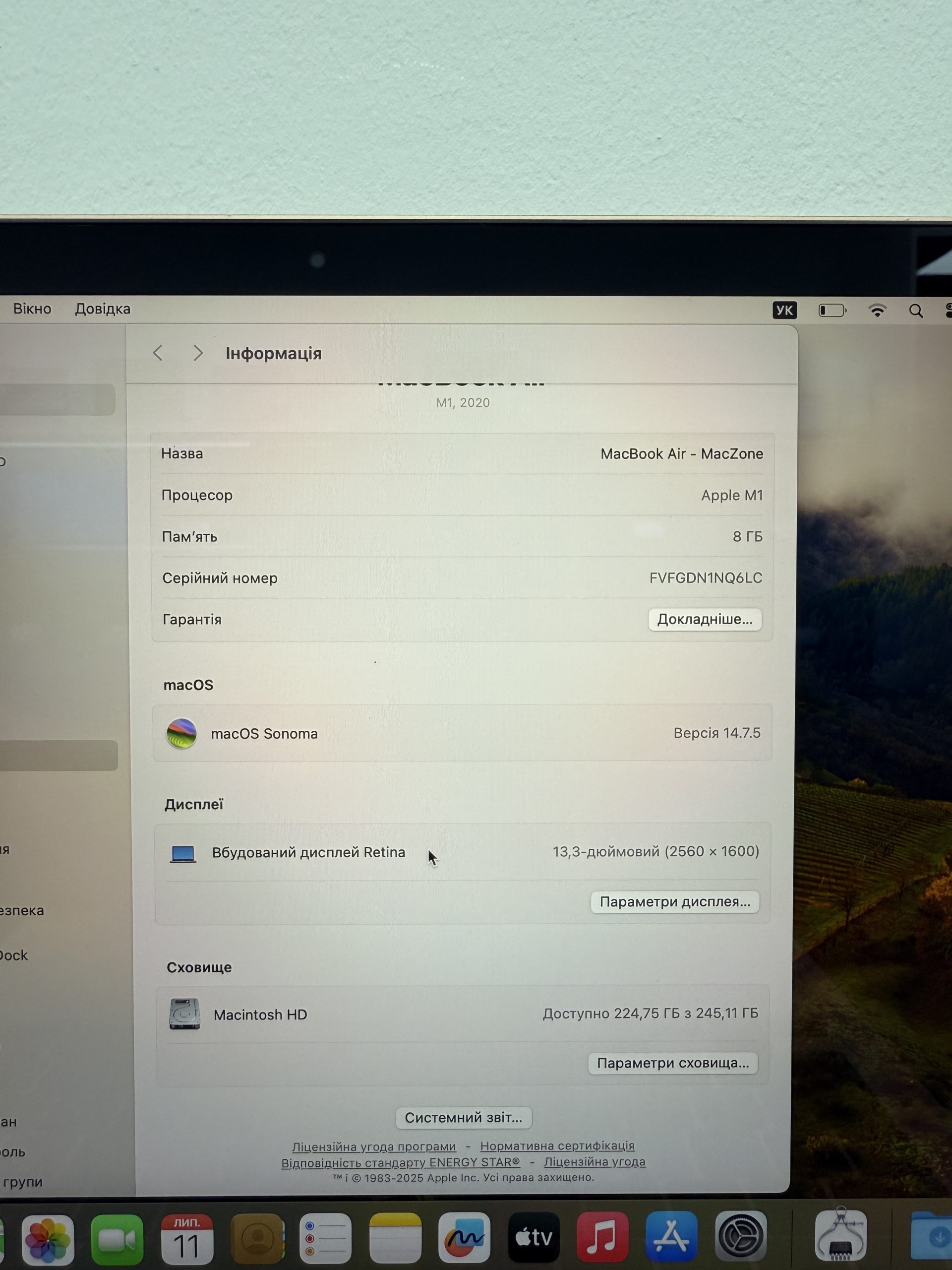Click the Macintosh HD label

260,1015
